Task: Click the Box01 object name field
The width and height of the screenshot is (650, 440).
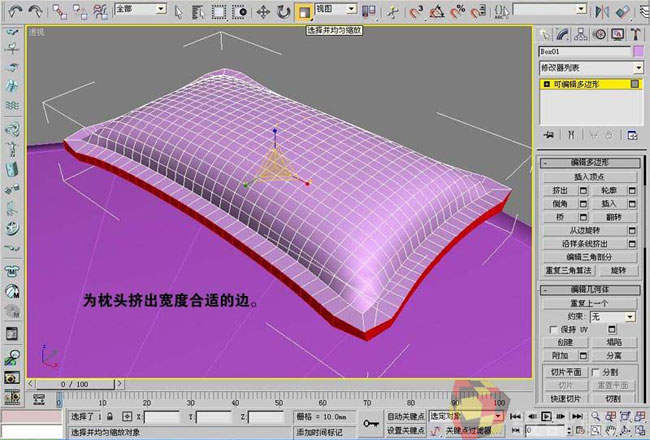Action: [585, 51]
